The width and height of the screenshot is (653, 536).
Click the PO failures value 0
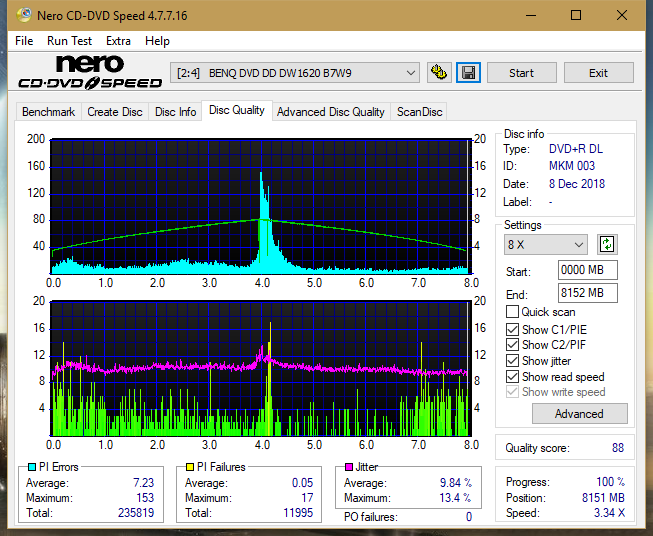click(469, 517)
